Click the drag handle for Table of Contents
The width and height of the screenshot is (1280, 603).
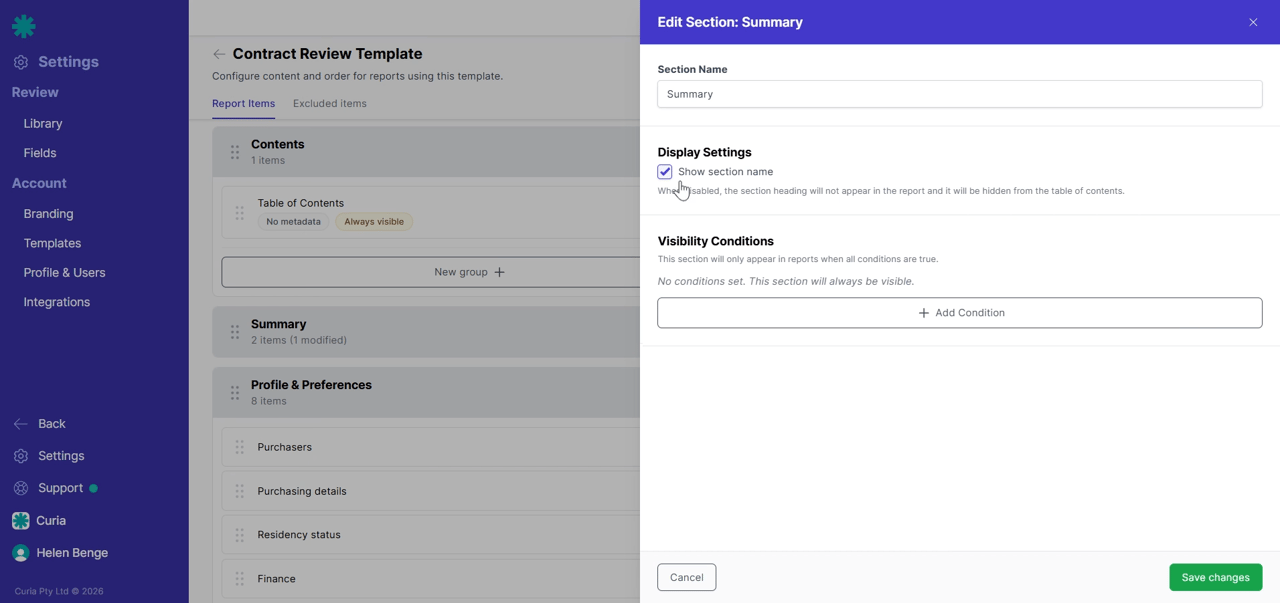tap(240, 212)
